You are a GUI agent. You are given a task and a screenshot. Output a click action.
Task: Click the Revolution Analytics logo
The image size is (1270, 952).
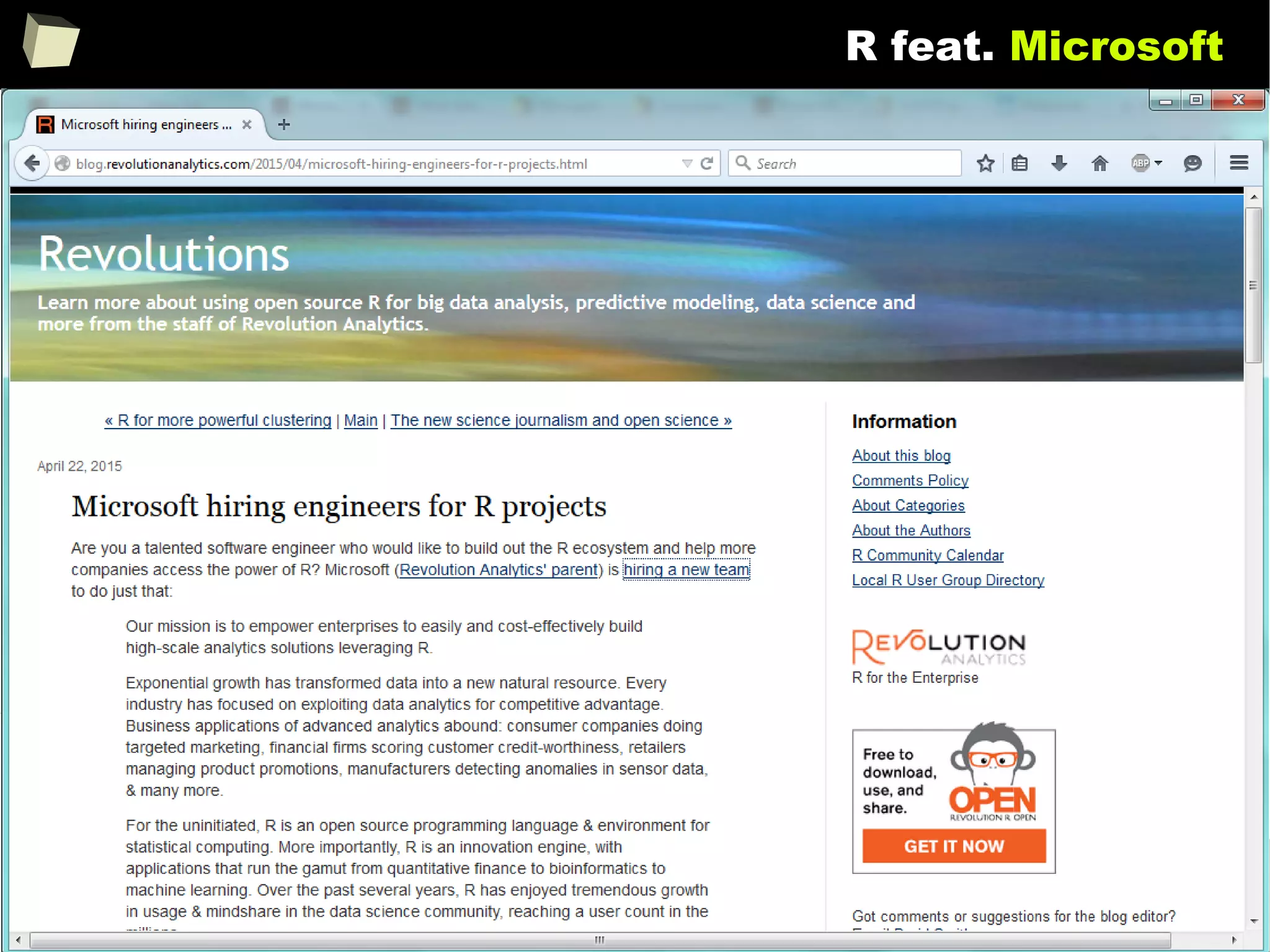[939, 647]
